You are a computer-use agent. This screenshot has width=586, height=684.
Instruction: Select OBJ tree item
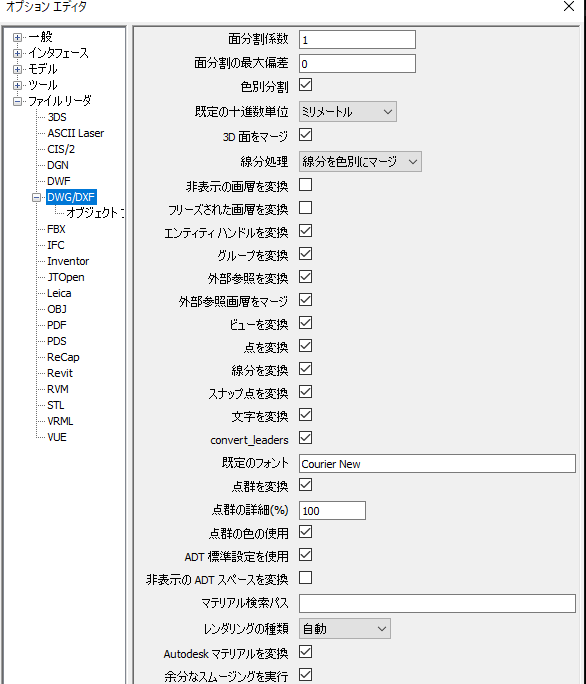point(57,309)
